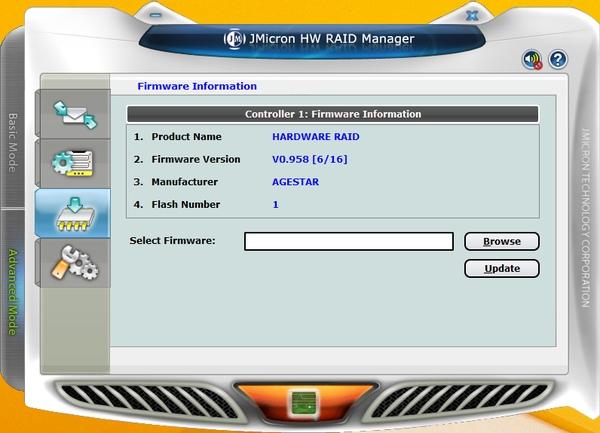Click the Browse button
This screenshot has width=600, height=433.
[x=502, y=241]
